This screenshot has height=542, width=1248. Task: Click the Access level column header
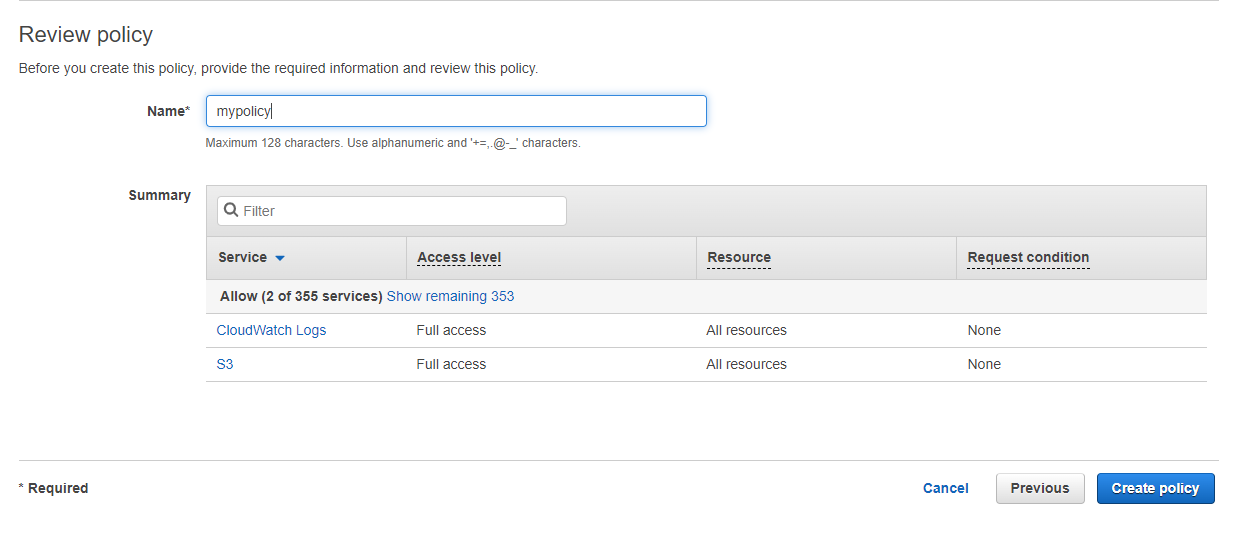pos(459,258)
